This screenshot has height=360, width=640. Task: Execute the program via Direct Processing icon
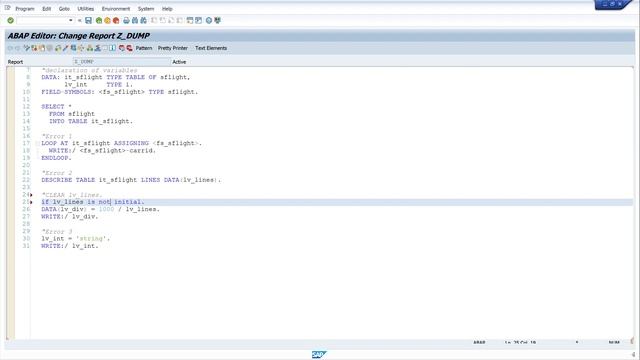(x=73, y=48)
